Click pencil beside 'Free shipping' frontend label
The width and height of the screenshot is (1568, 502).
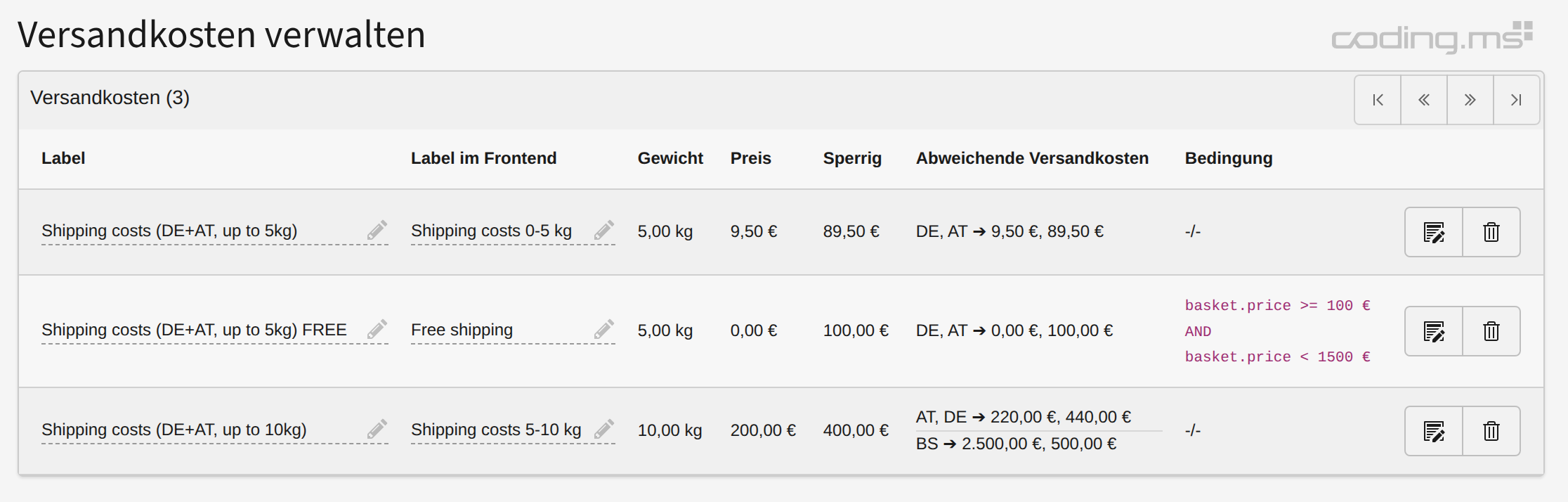click(604, 330)
